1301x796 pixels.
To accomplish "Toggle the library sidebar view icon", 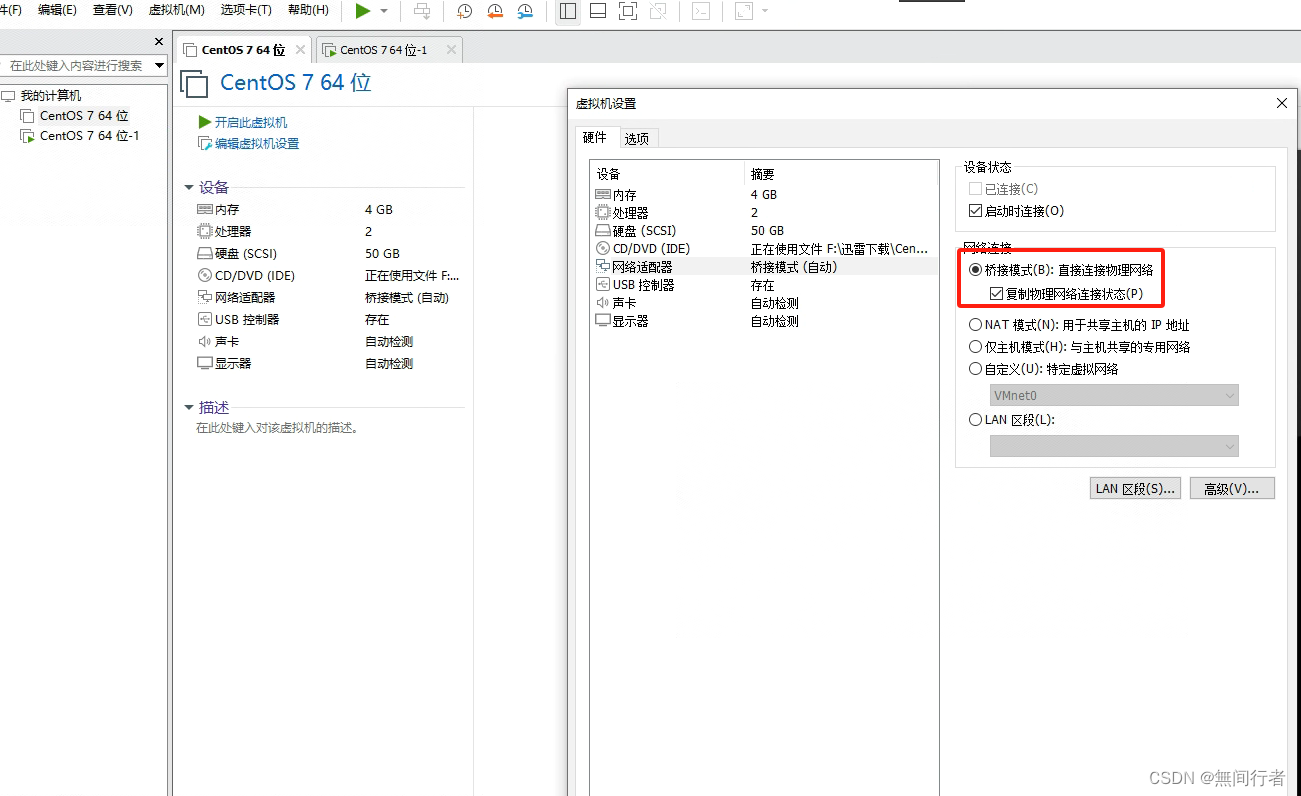I will click(568, 11).
